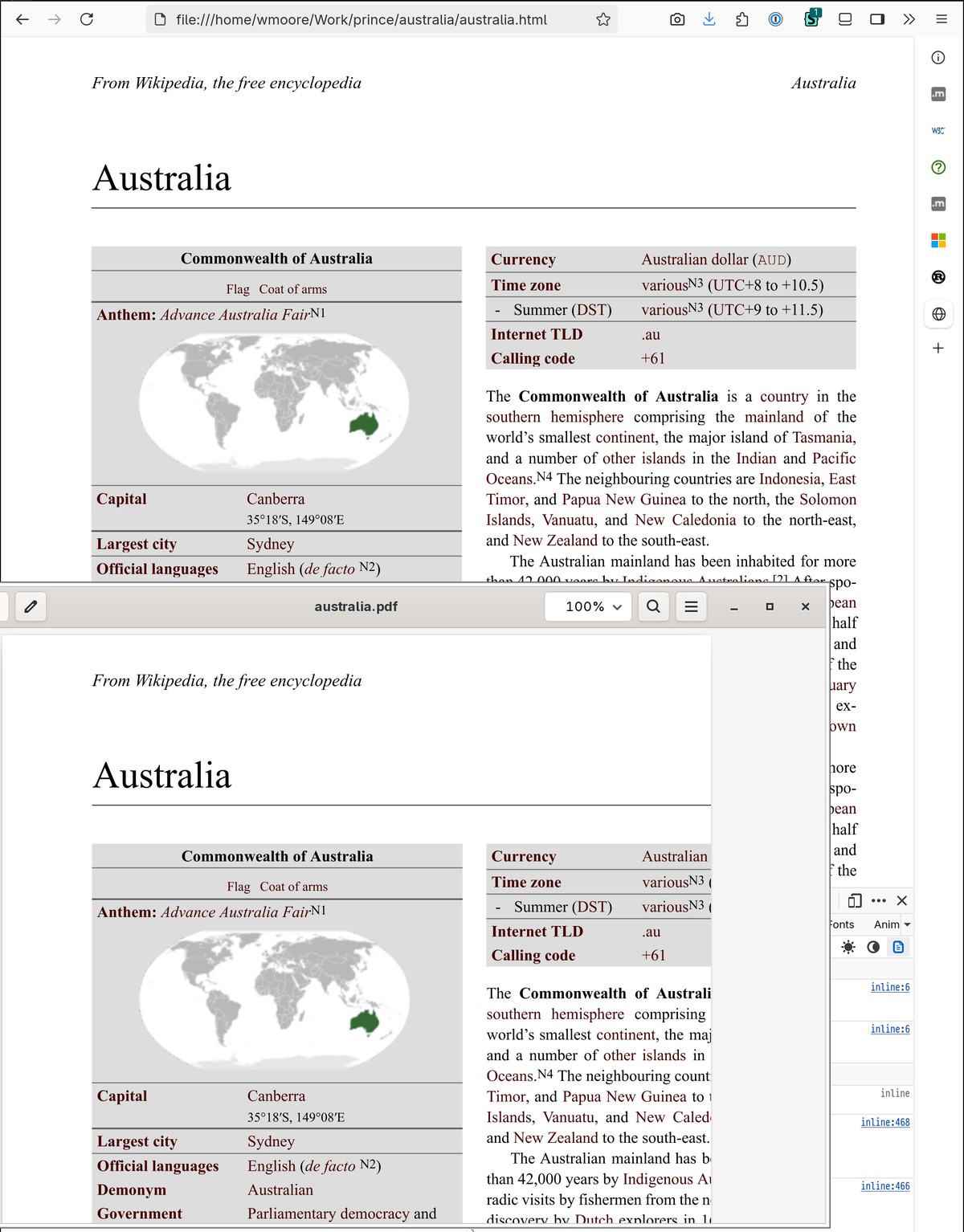Viewport: 964px width, 1232px height.
Task: Open search in the PDF viewer
Action: [654, 606]
